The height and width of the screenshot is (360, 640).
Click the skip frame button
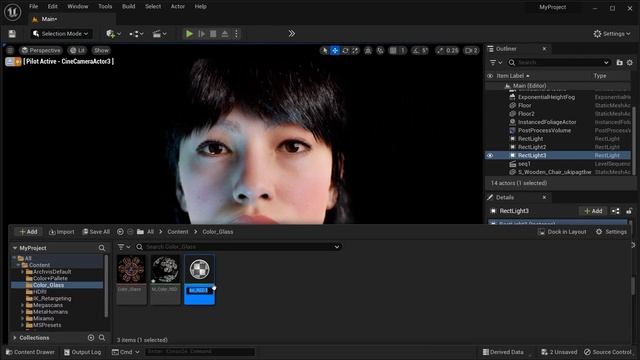[201, 34]
